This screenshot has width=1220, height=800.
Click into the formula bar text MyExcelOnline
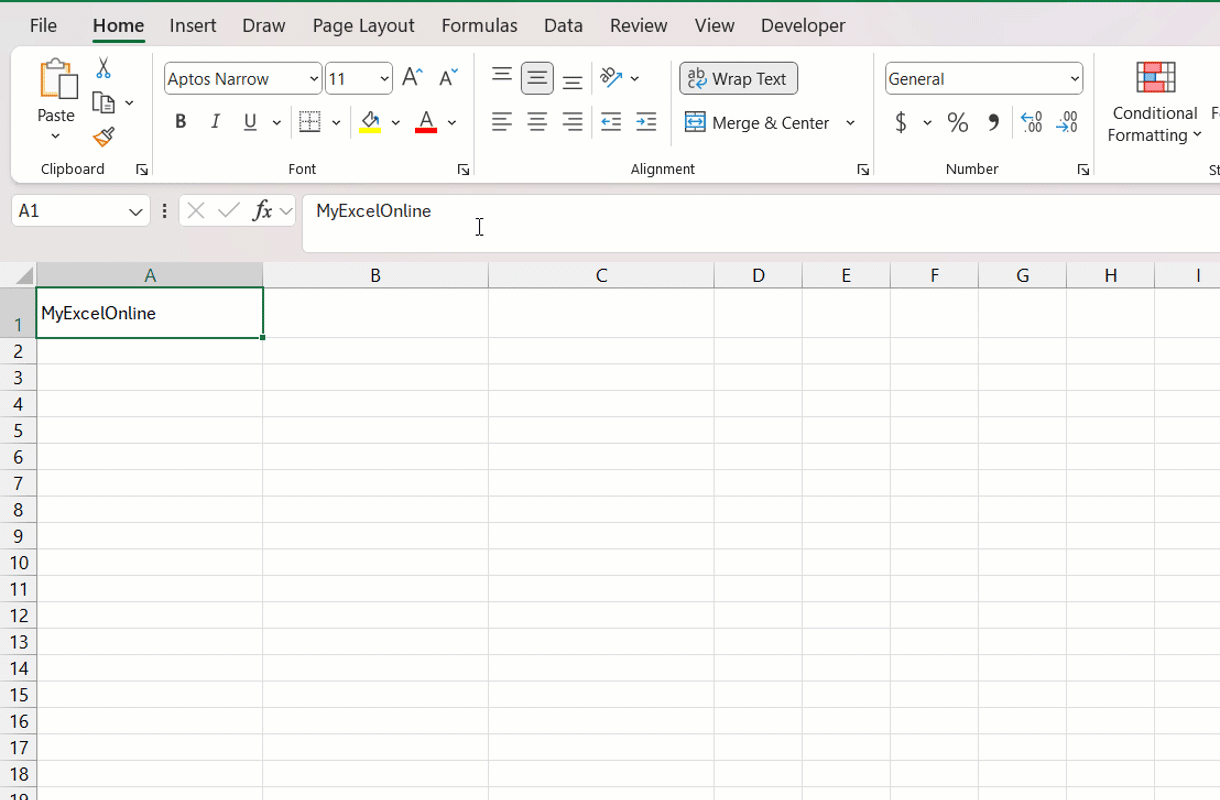click(x=373, y=211)
